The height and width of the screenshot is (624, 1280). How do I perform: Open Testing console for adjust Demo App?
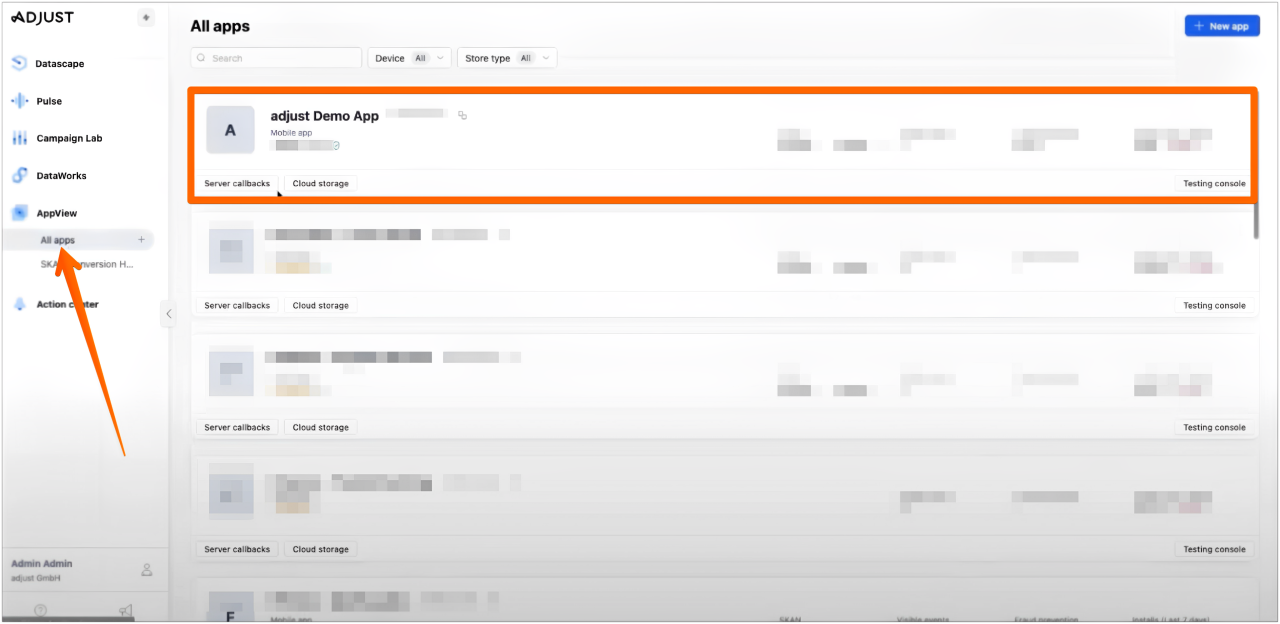click(x=1214, y=183)
